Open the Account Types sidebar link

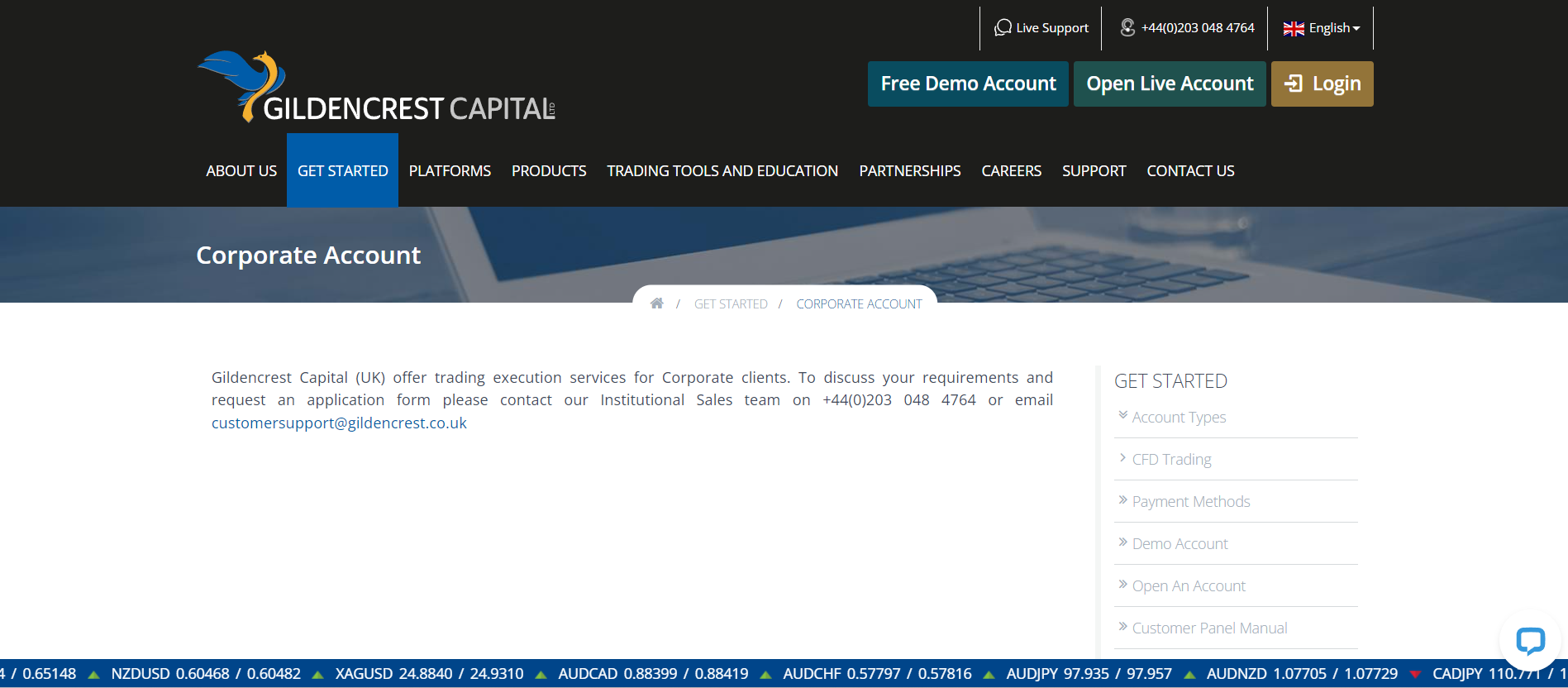click(x=1179, y=417)
